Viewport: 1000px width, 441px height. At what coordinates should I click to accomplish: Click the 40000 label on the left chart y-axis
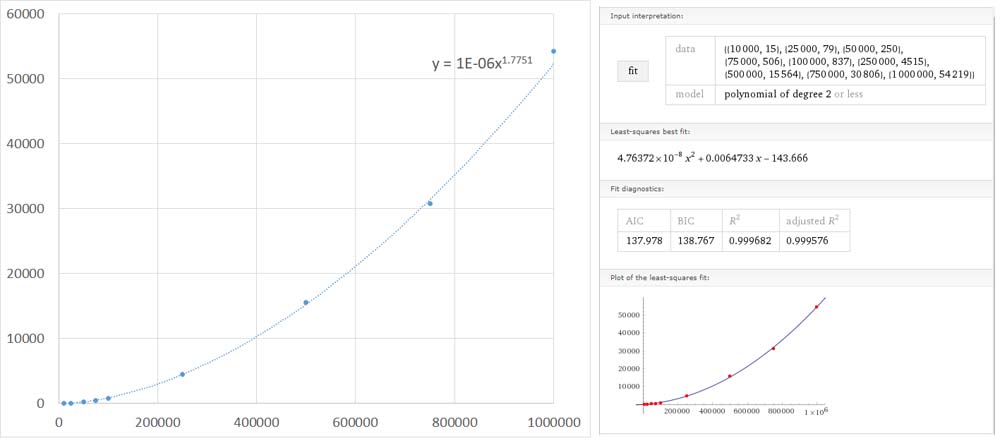coord(24,144)
